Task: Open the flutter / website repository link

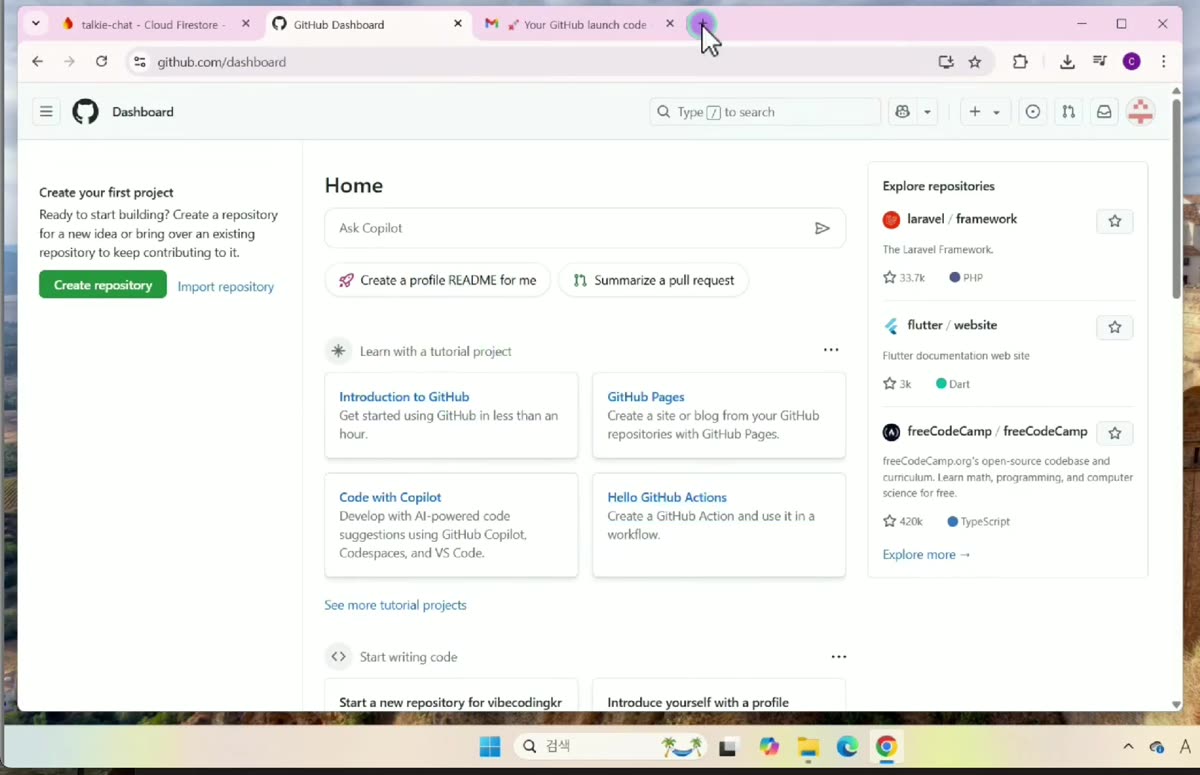Action: (952, 325)
